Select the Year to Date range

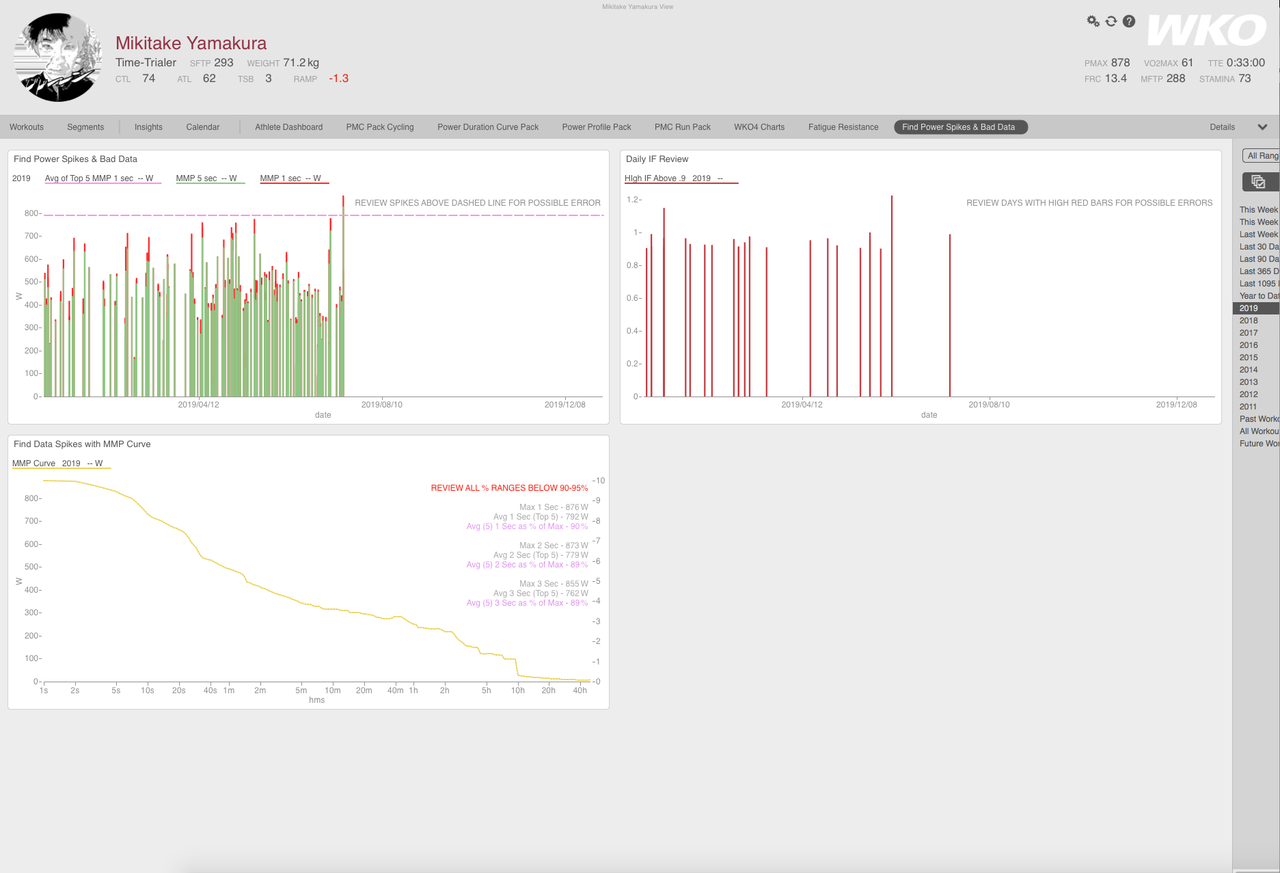(x=1259, y=296)
